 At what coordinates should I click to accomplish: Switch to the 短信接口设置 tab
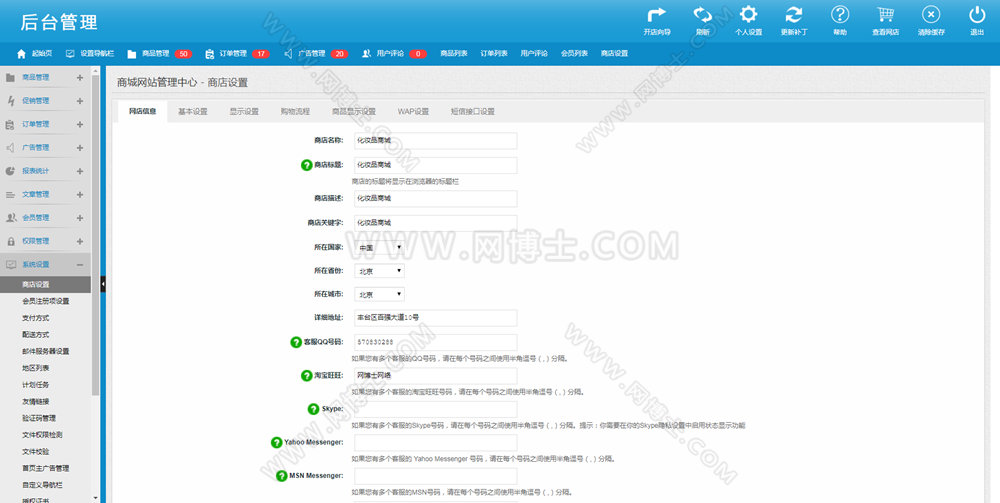coord(473,112)
